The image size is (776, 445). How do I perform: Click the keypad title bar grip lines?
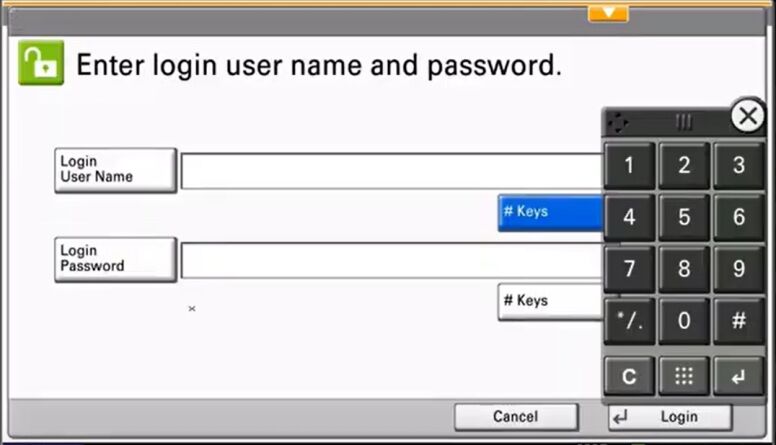[684, 121]
